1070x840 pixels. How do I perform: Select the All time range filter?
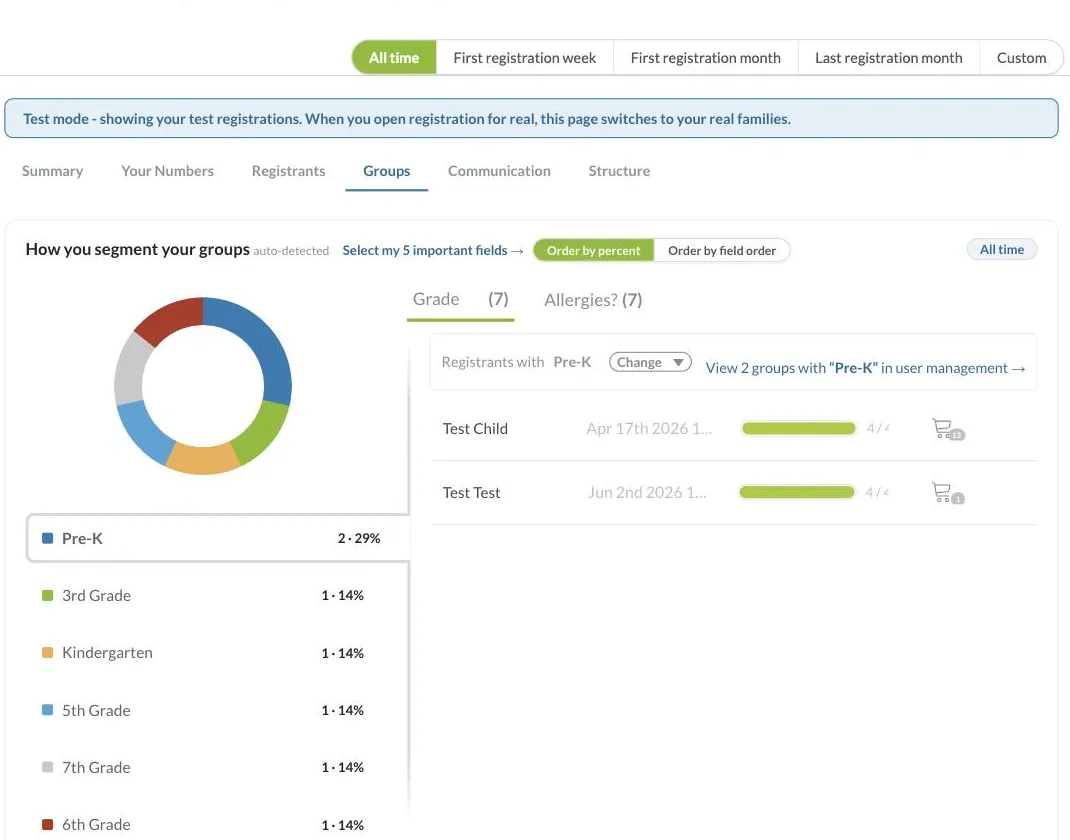pos(394,58)
